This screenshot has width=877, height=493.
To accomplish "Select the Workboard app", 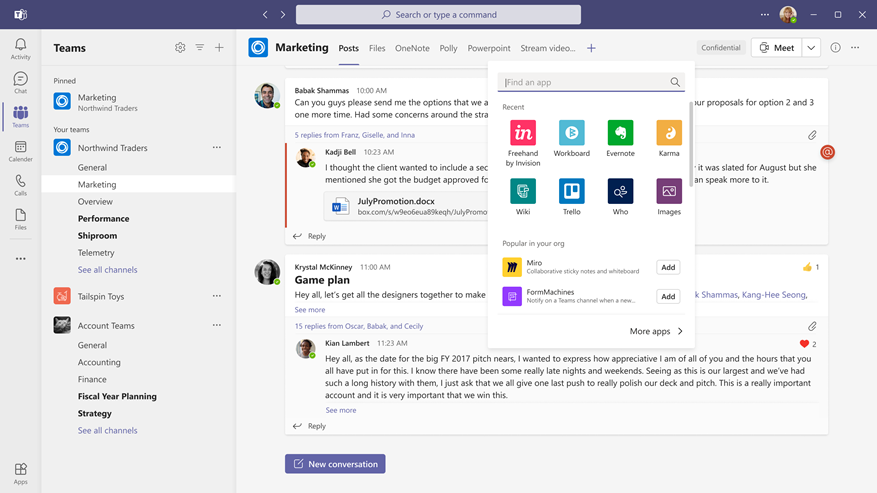I will coord(572,139).
